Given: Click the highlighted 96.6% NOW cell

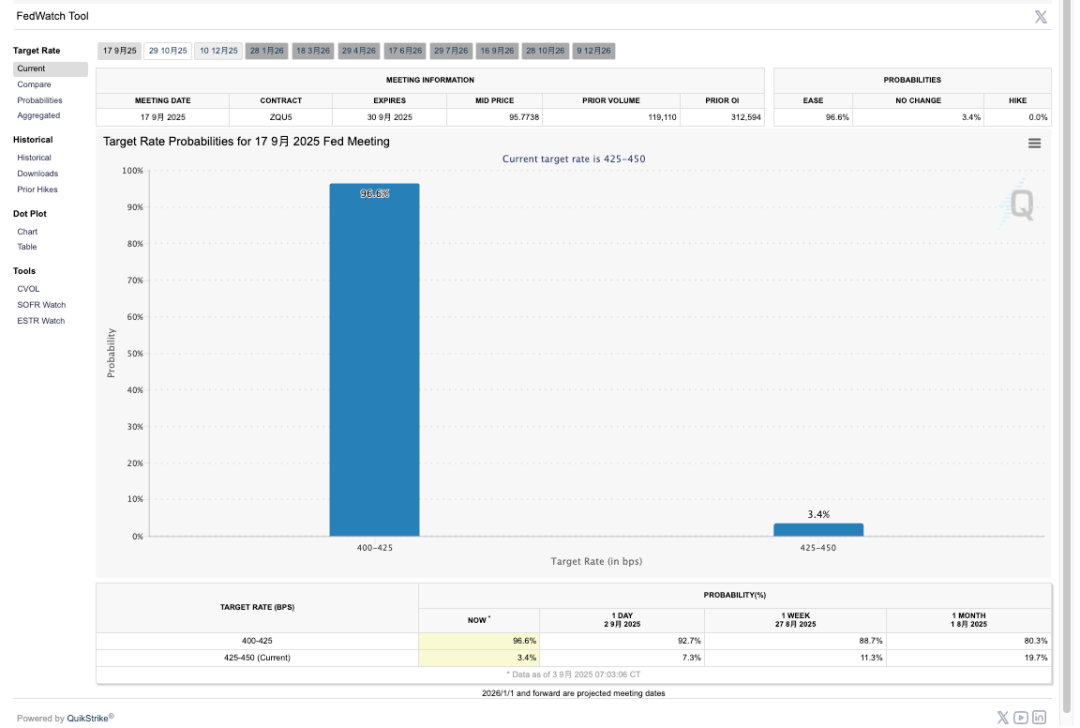Looking at the screenshot, I should (x=479, y=641).
